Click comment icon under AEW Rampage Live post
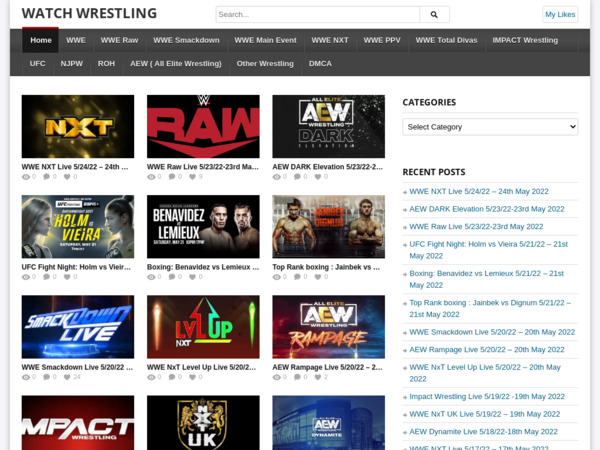Screen dimensions: 600x450 297,377
